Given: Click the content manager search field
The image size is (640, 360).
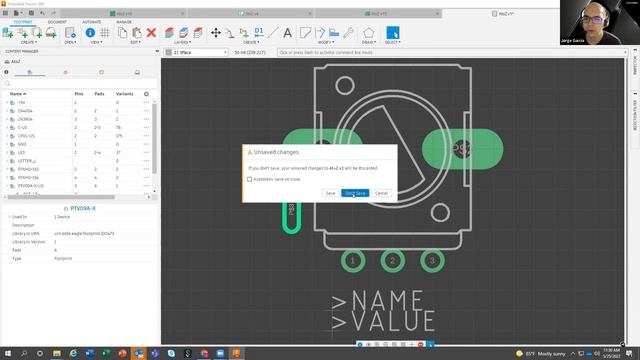Looking at the screenshot, I should point(80,83).
